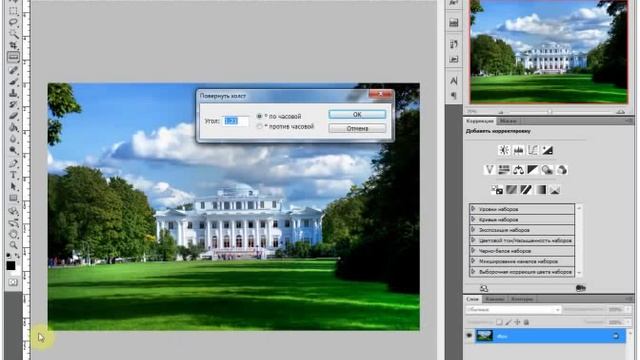Expand 'Уровни наборов' presets
Image resolution: width=640 pixels, height=360 pixels.
(473, 209)
